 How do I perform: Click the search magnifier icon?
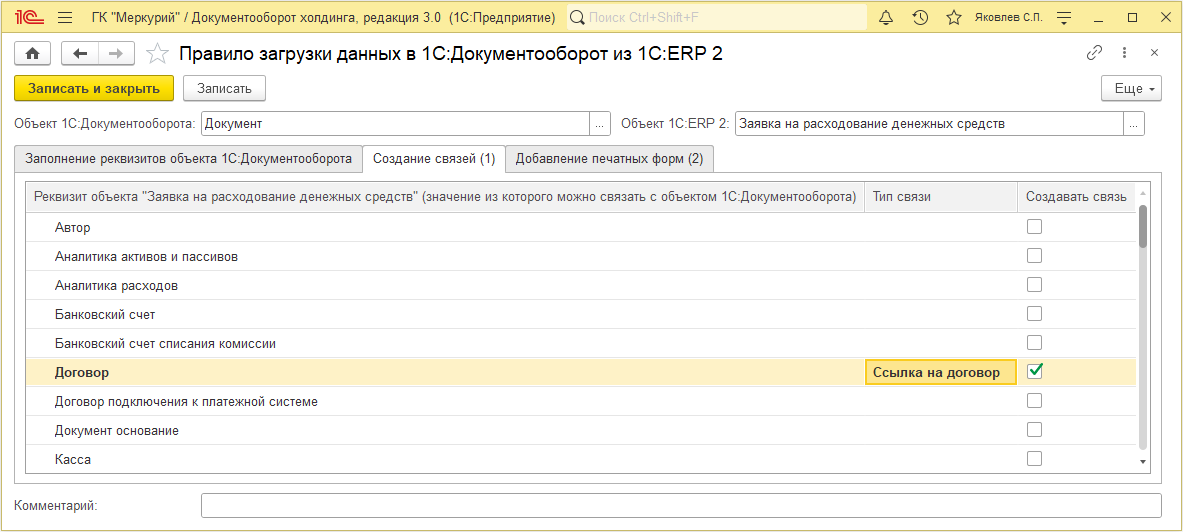[577, 17]
